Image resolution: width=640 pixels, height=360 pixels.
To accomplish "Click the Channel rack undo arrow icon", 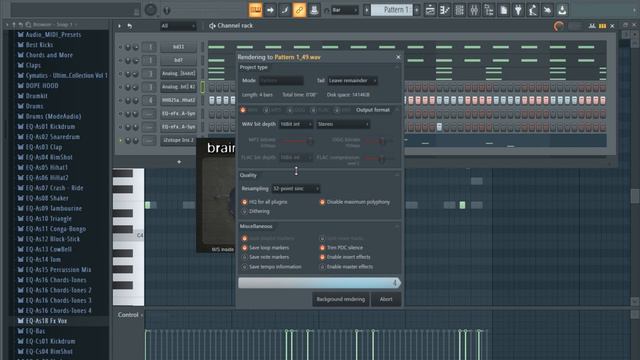I will pyautogui.click(x=130, y=26).
